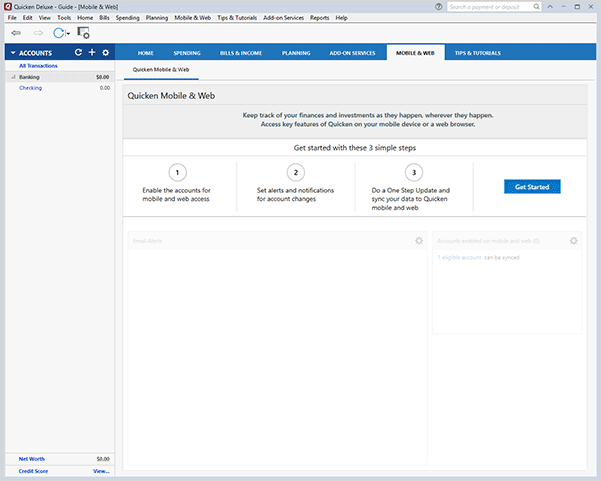Click the back navigation arrow
The width and height of the screenshot is (601, 481).
point(16,33)
